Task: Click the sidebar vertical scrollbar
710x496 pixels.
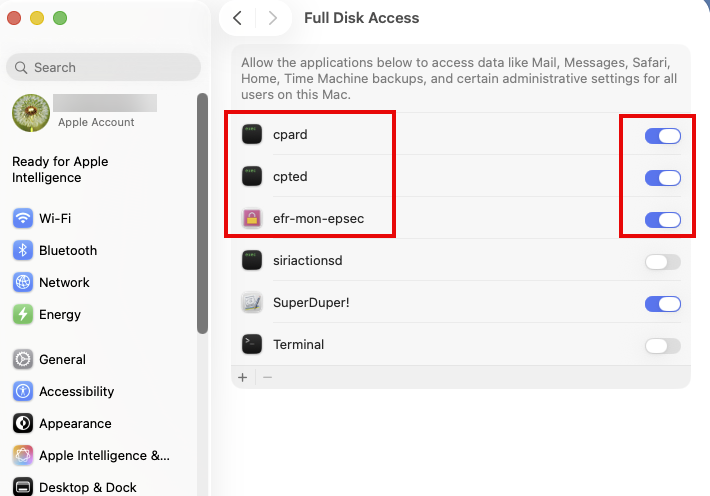Action: coord(202,213)
